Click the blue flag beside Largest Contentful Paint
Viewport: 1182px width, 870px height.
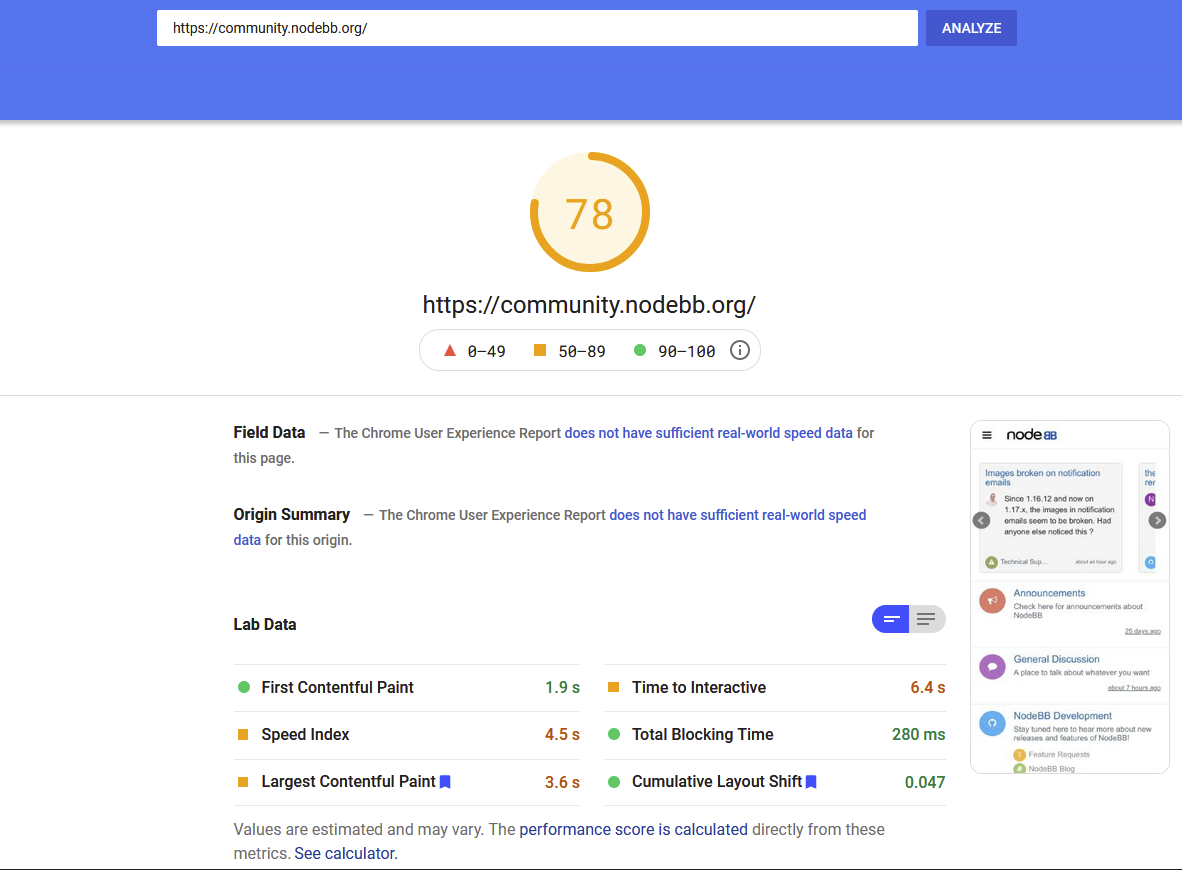click(x=445, y=781)
